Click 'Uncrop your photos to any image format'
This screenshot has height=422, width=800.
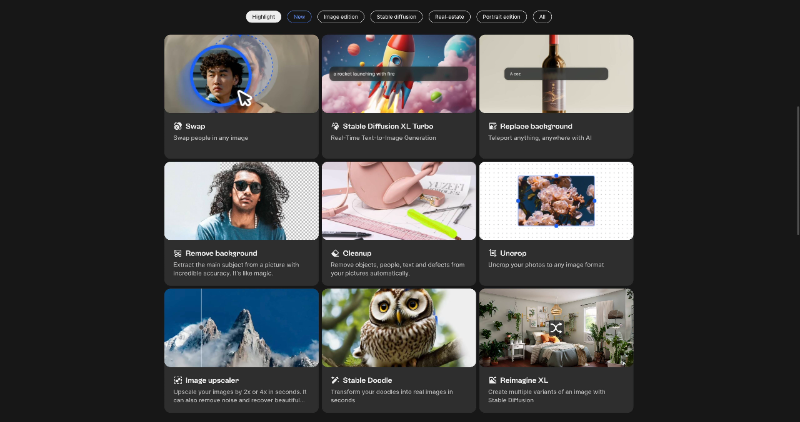point(546,265)
